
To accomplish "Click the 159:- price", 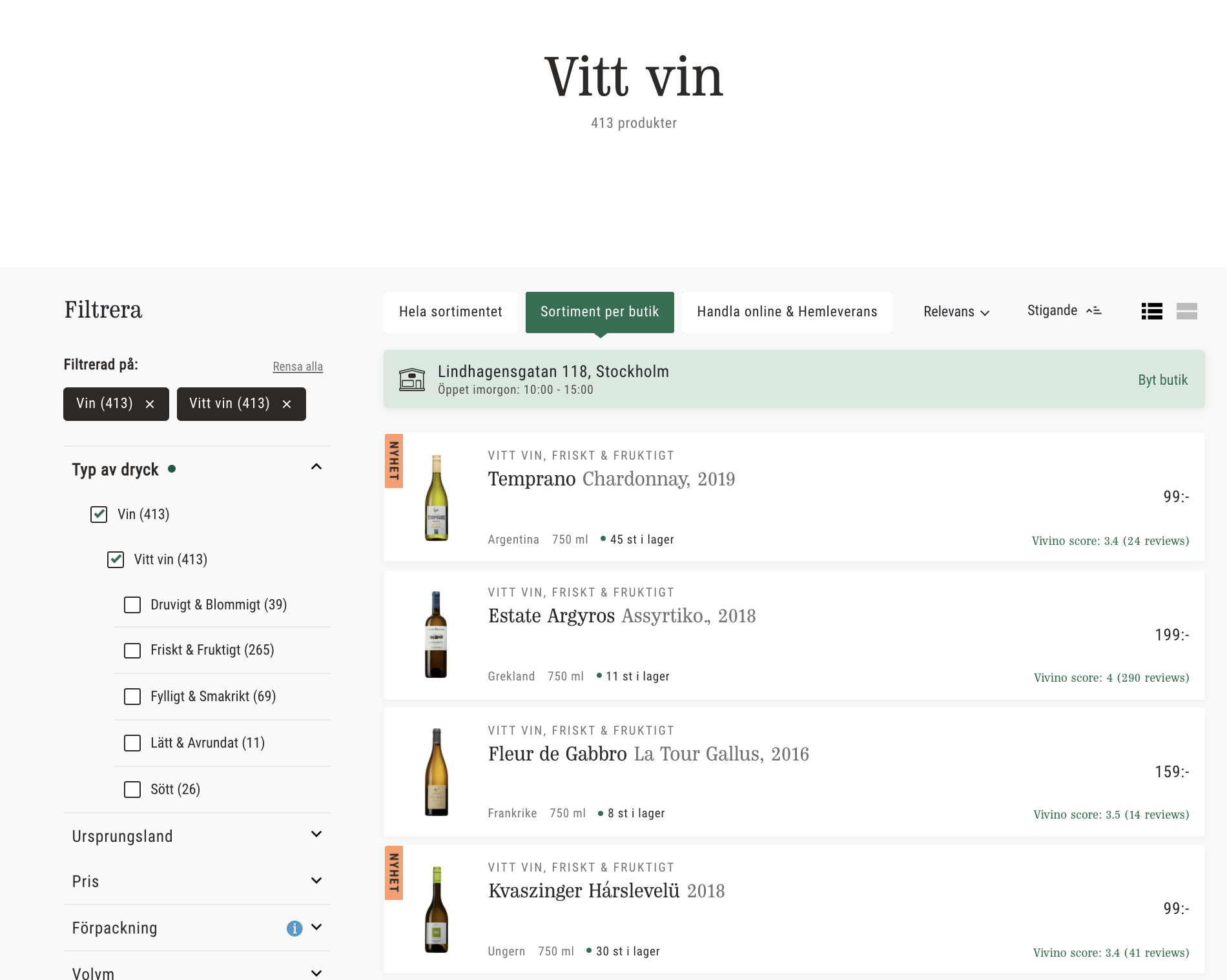I will pyautogui.click(x=1172, y=772).
